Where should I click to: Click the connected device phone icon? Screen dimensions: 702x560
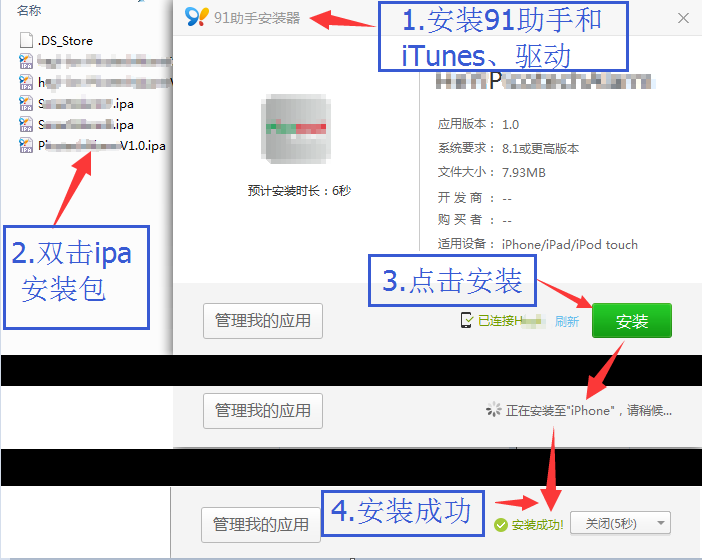pos(467,321)
